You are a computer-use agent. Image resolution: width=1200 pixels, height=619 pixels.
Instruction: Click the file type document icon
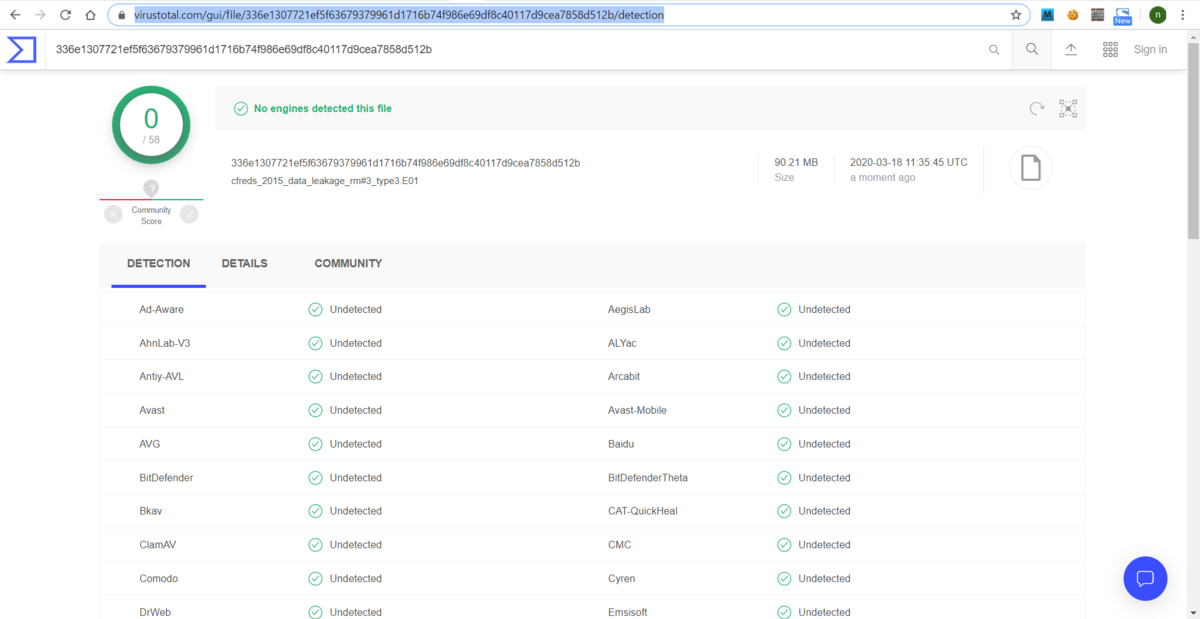pyautogui.click(x=1030, y=169)
